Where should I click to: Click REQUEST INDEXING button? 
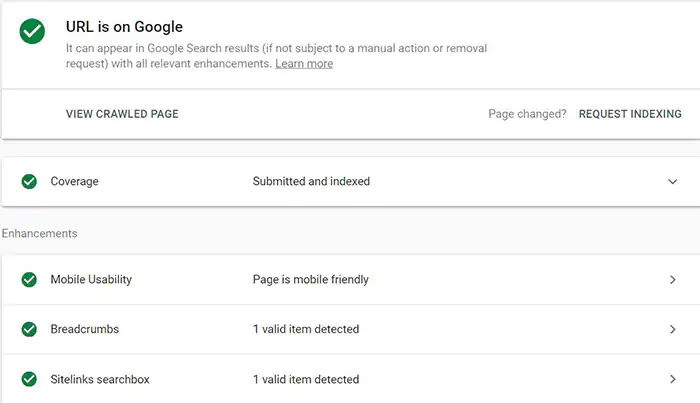pos(630,114)
